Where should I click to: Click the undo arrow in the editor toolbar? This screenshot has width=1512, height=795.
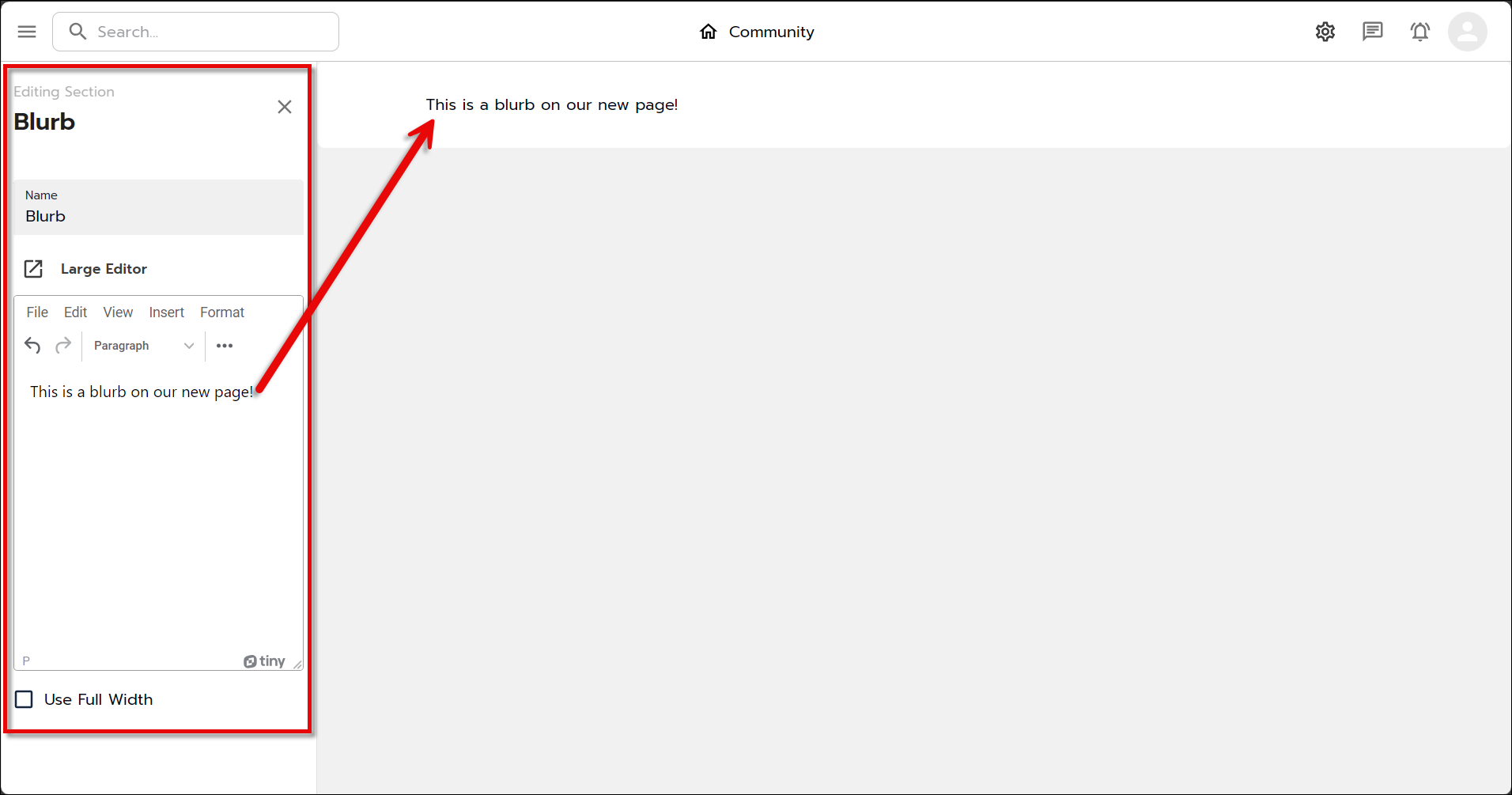click(x=32, y=345)
